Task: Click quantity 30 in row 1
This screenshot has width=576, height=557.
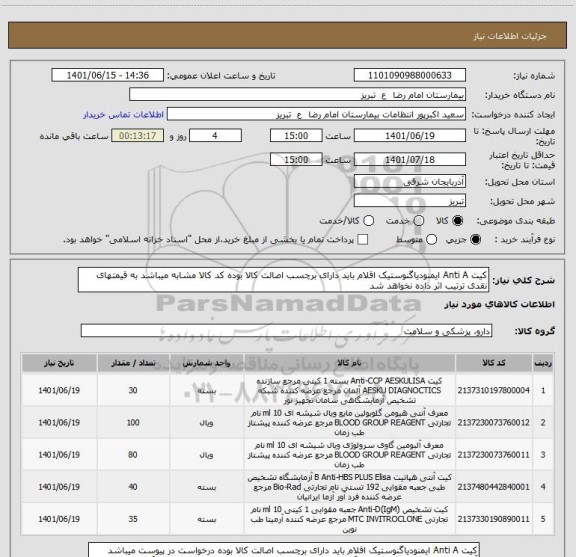Action: point(133,390)
